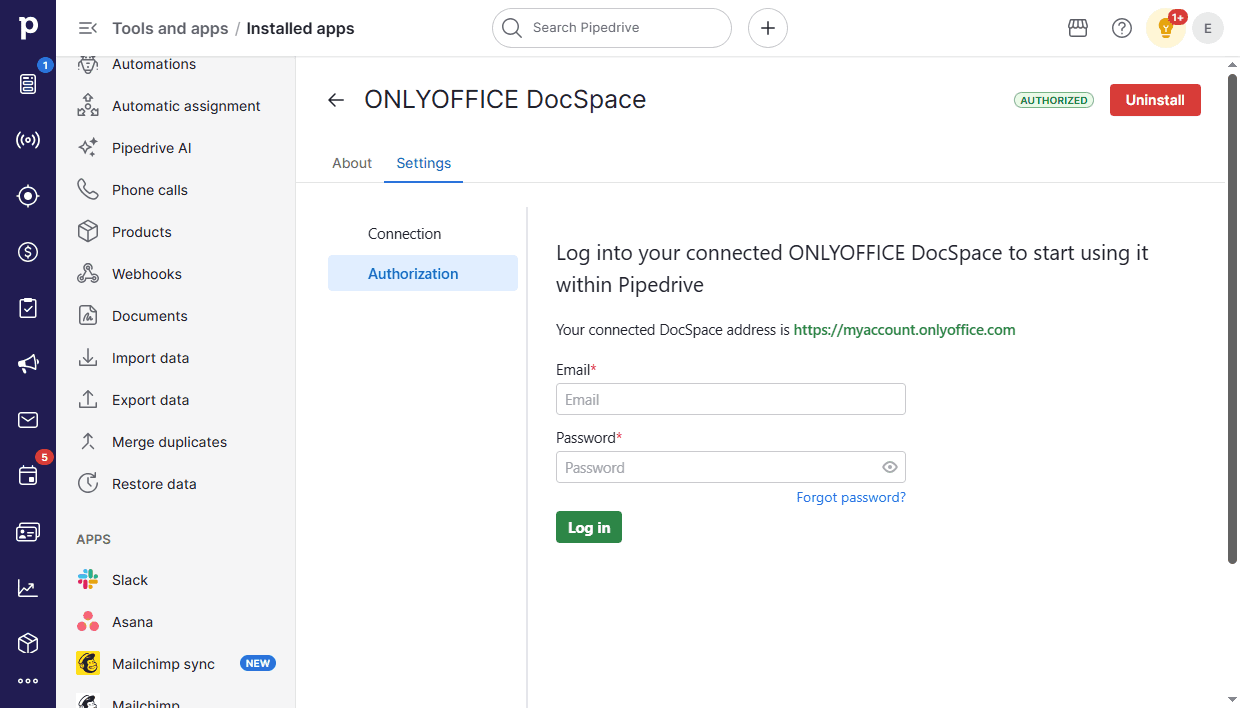Open the Contacts card icon in the rail
Viewport: 1240px width, 708px height.
pyautogui.click(x=28, y=532)
